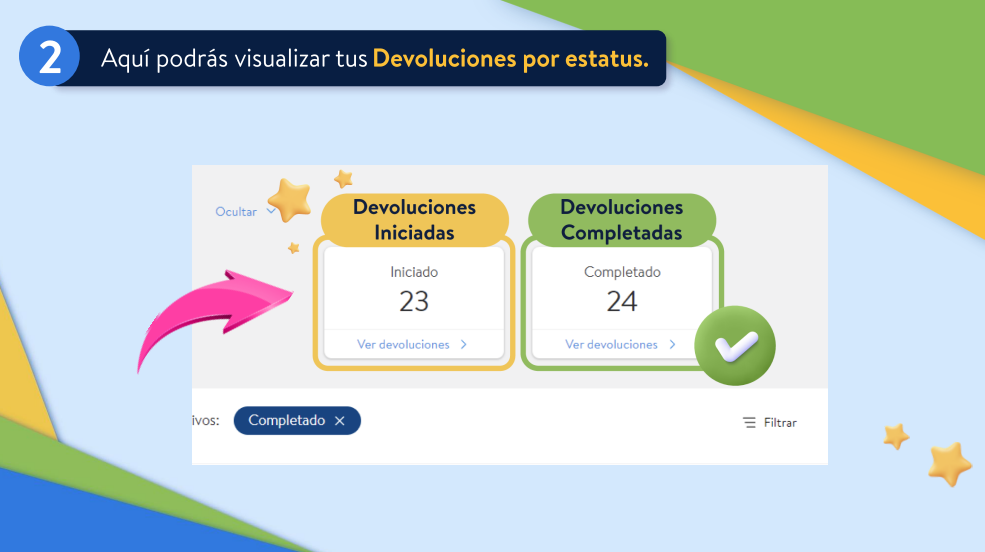Collapse the summary using the Ocultar chevron
Image resolution: width=985 pixels, height=552 pixels.
click(x=271, y=211)
